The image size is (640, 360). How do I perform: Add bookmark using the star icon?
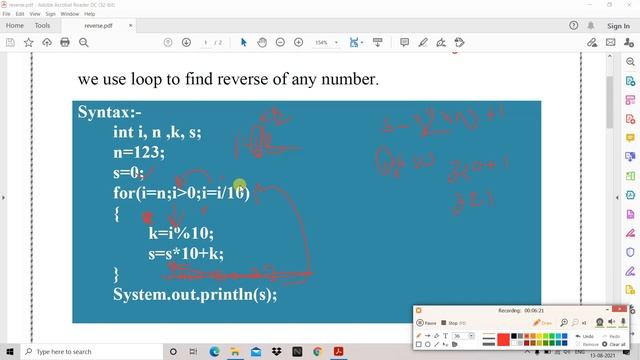pyautogui.click(x=29, y=42)
